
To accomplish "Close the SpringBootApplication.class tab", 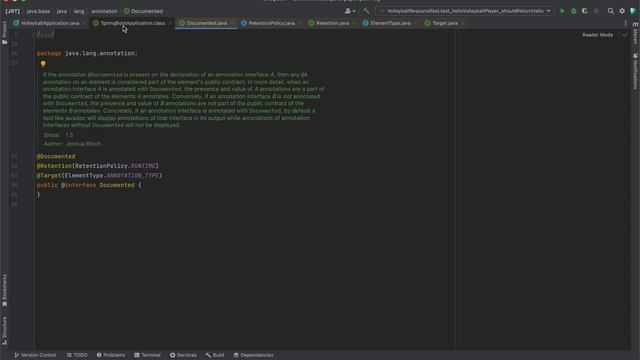I will coord(170,23).
